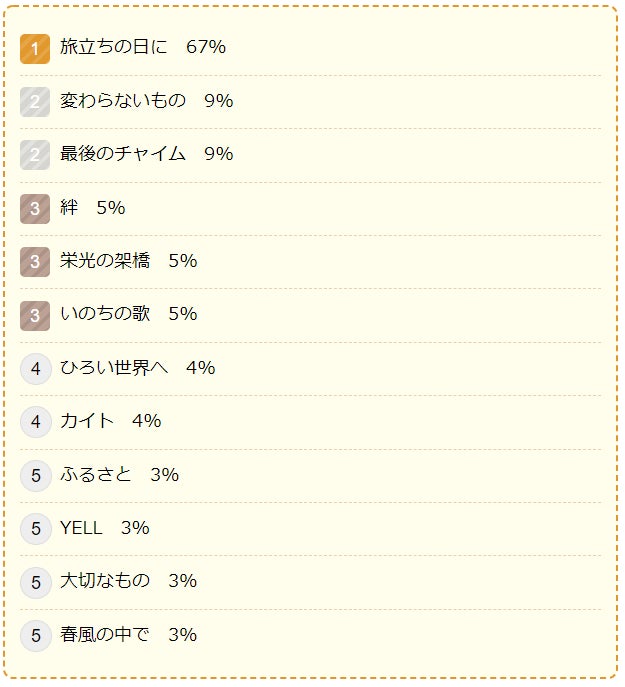The image size is (625, 687).
Task: Click the round rank 4 badge beside ひろい世界へ
Action: pos(36,369)
